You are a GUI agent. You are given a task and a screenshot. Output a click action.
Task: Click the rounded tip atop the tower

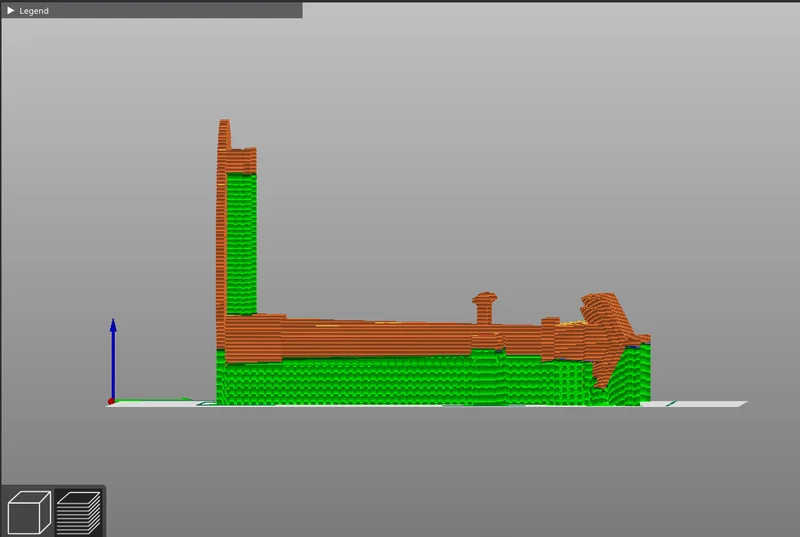coord(224,134)
